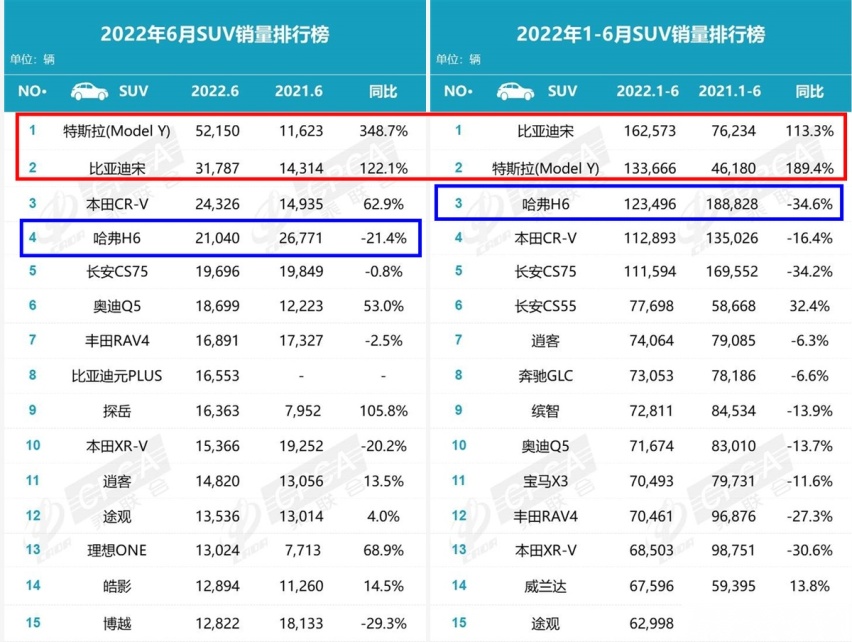
Task: Click 理想ONE row name
Action: [117, 550]
